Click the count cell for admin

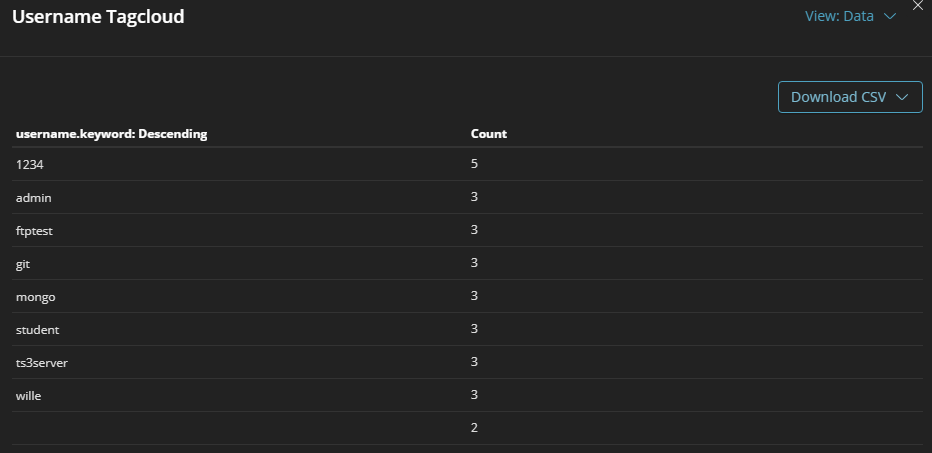474,197
